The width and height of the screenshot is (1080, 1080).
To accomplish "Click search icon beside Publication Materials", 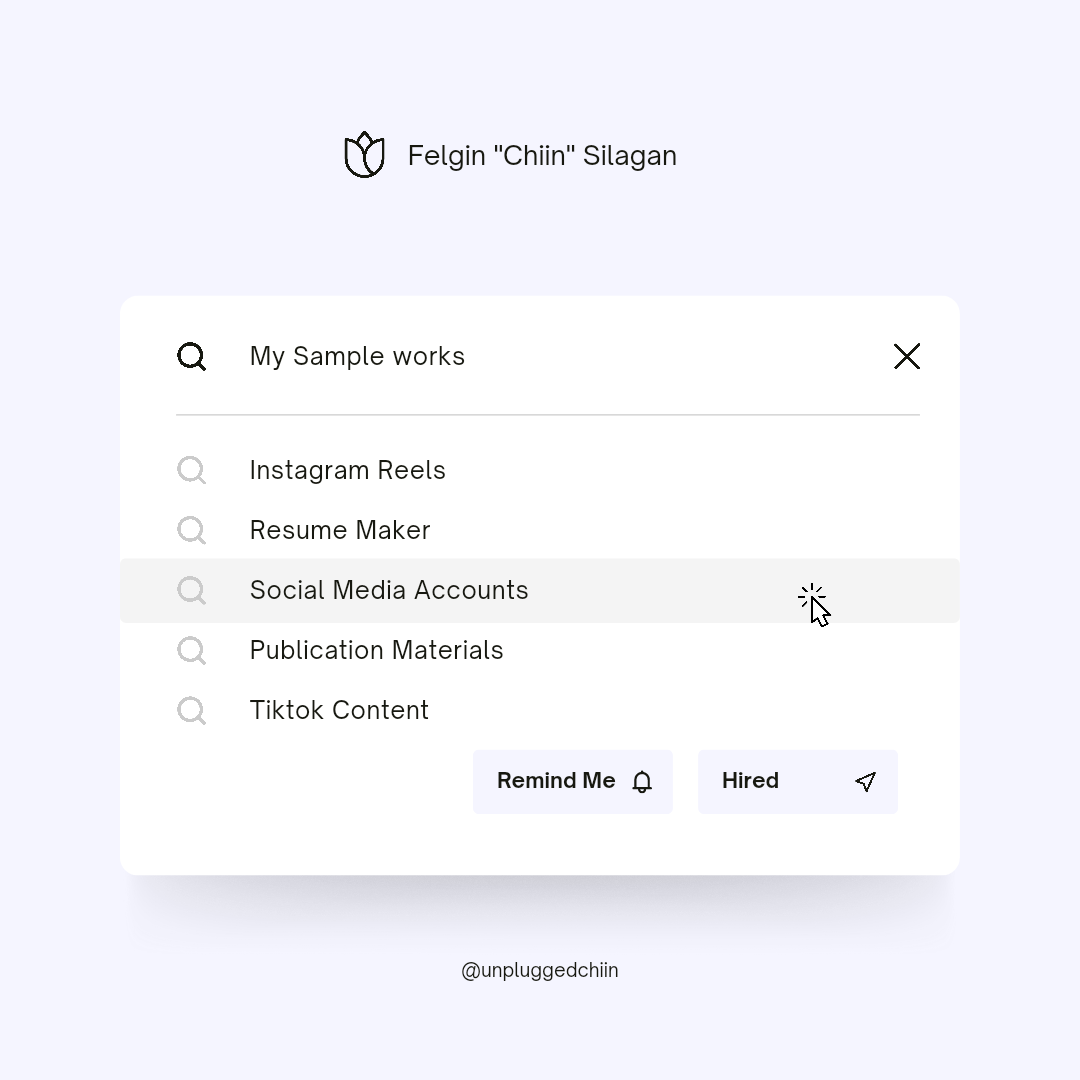I will point(191,650).
